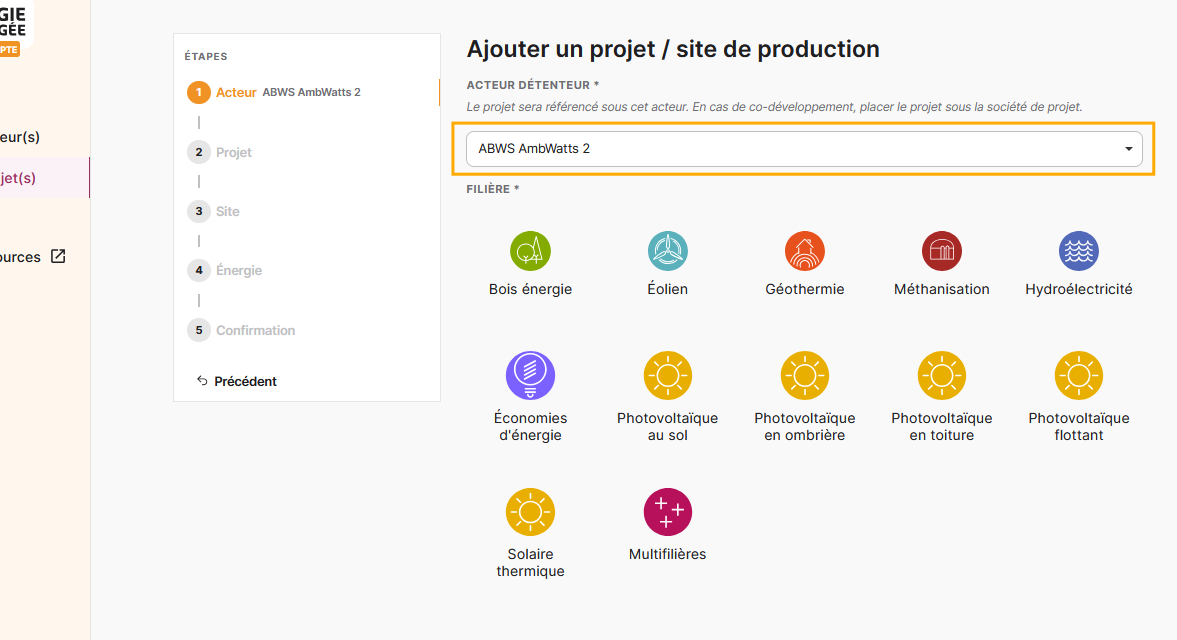Choose the Éolien wind turbine icon
The image size is (1177, 640).
coord(667,251)
